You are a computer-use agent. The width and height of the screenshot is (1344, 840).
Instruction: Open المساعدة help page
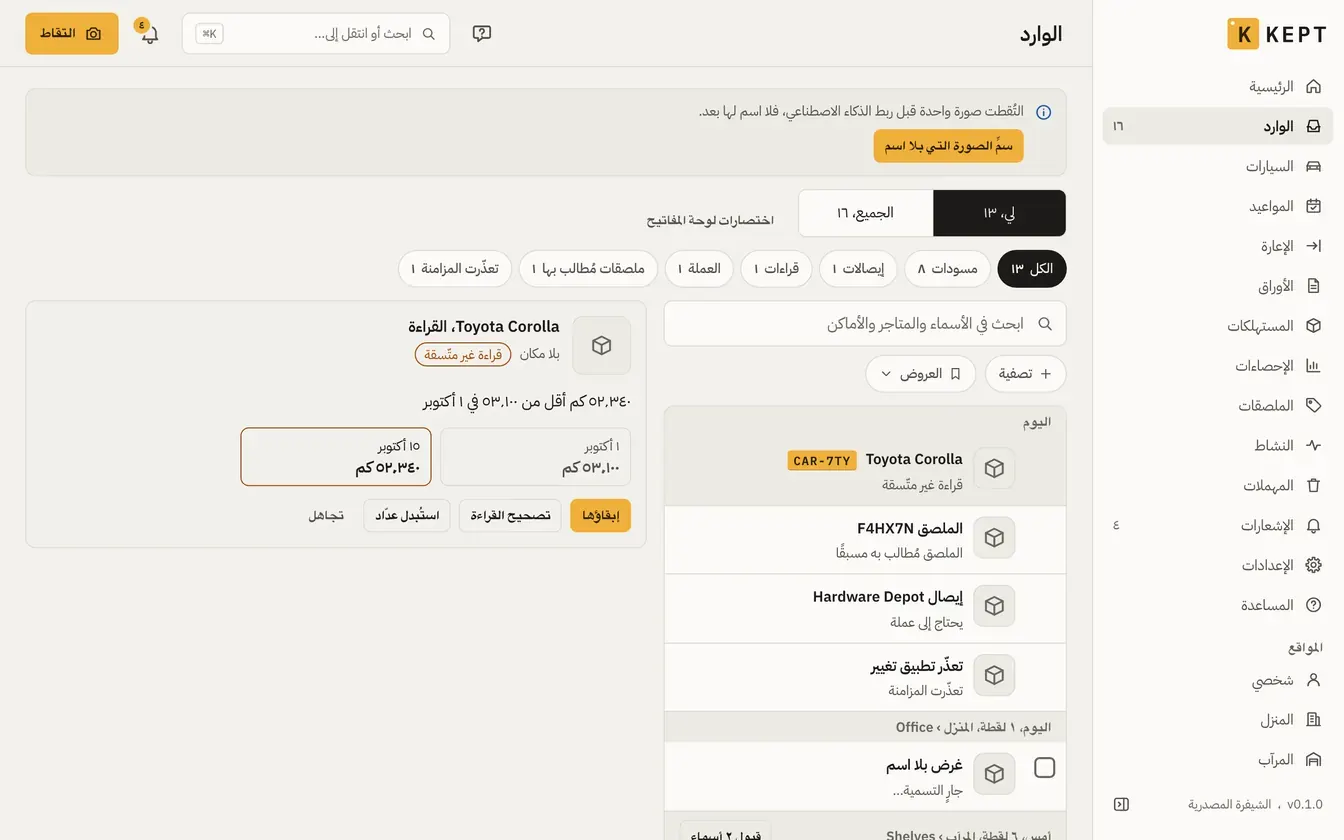pos(1217,606)
